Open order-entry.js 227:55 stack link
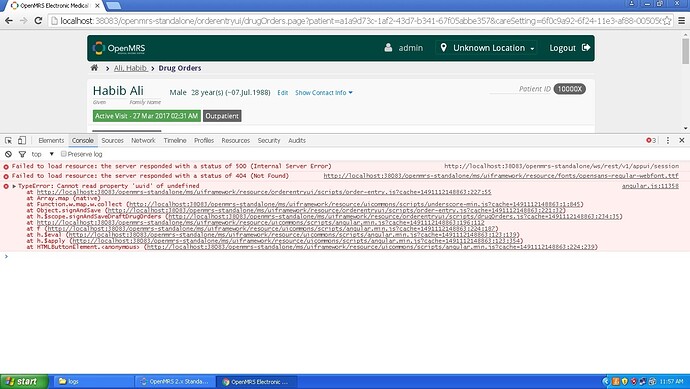 264,192
